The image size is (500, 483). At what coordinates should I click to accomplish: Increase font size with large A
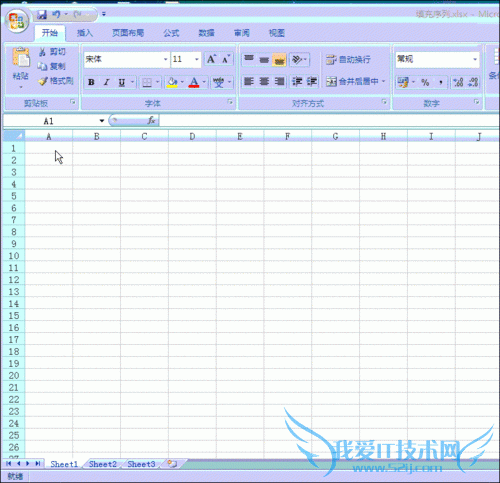tap(212, 59)
